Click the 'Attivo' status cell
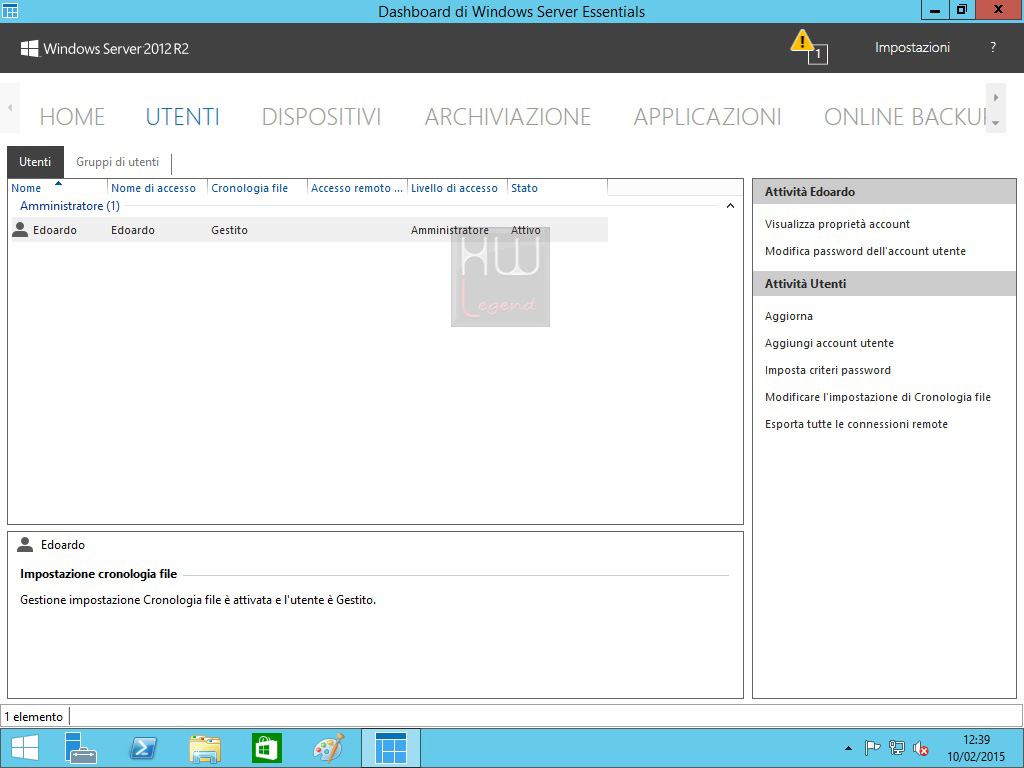The width and height of the screenshot is (1024, 768). click(526, 230)
